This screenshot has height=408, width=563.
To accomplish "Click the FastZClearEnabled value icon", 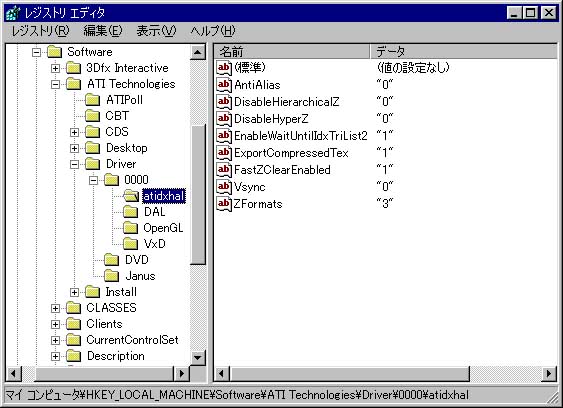I will pos(224,170).
